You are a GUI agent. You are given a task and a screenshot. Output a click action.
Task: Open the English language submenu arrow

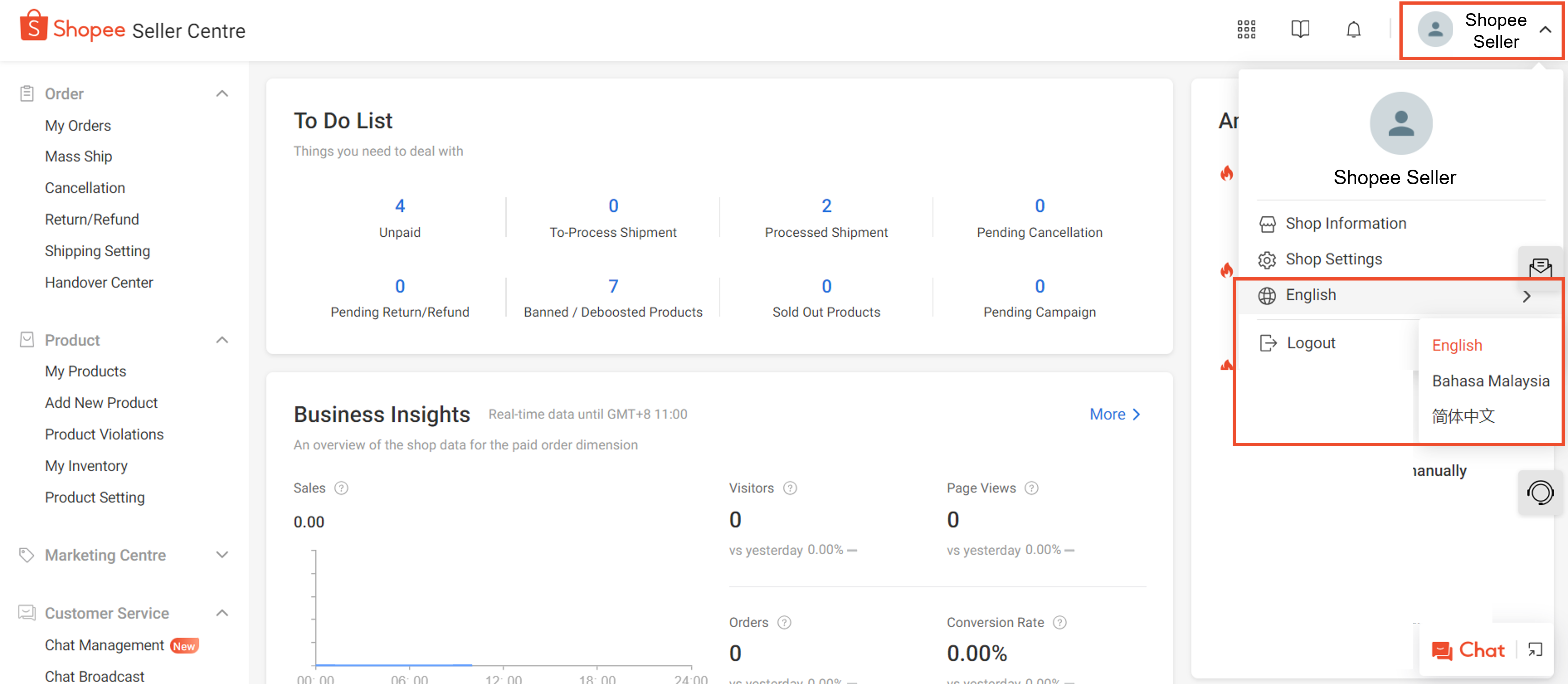pos(1526,296)
